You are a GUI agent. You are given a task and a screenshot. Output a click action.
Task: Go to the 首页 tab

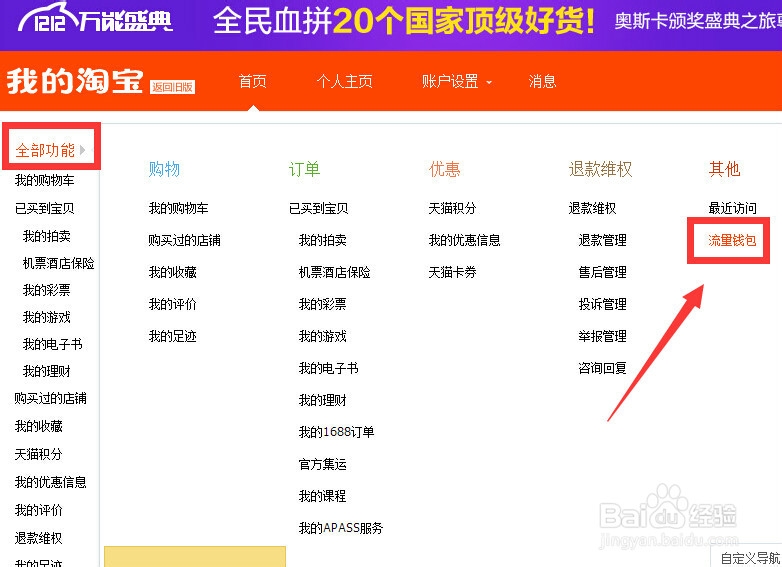tap(252, 81)
